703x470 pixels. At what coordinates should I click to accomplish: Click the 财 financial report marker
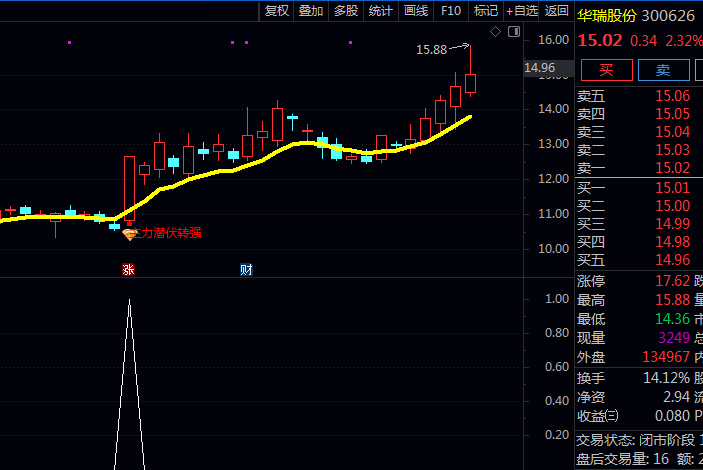click(x=246, y=270)
